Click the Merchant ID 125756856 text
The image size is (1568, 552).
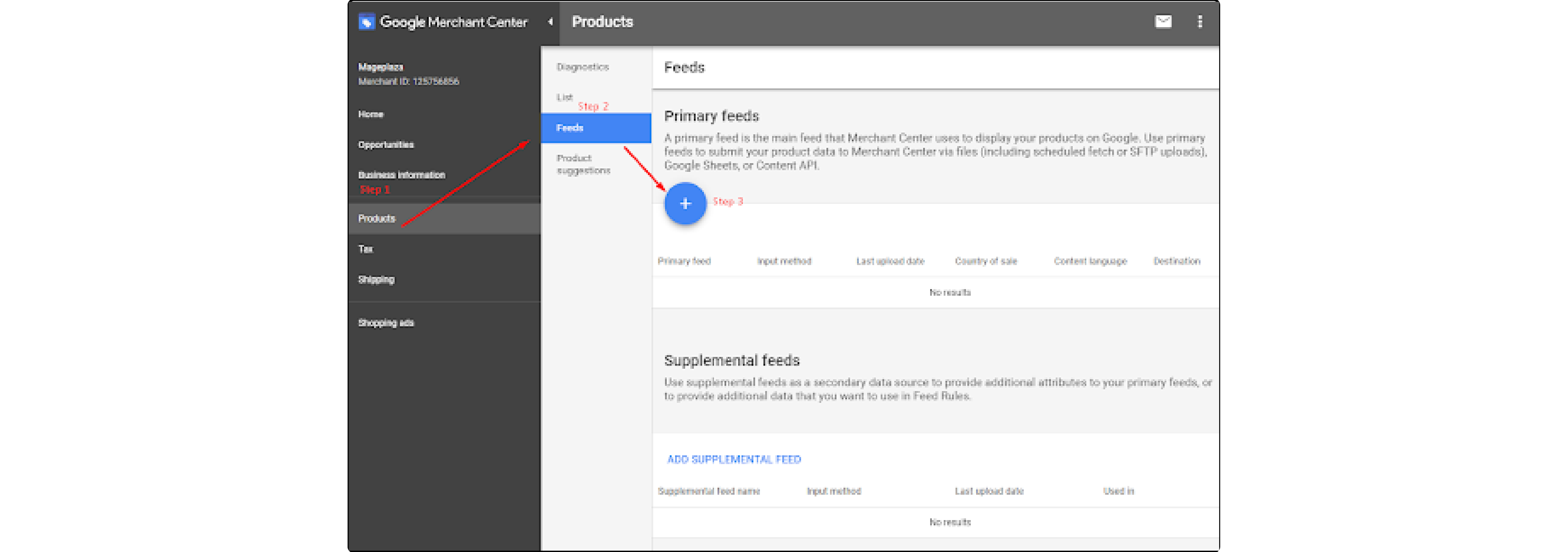coord(409,81)
